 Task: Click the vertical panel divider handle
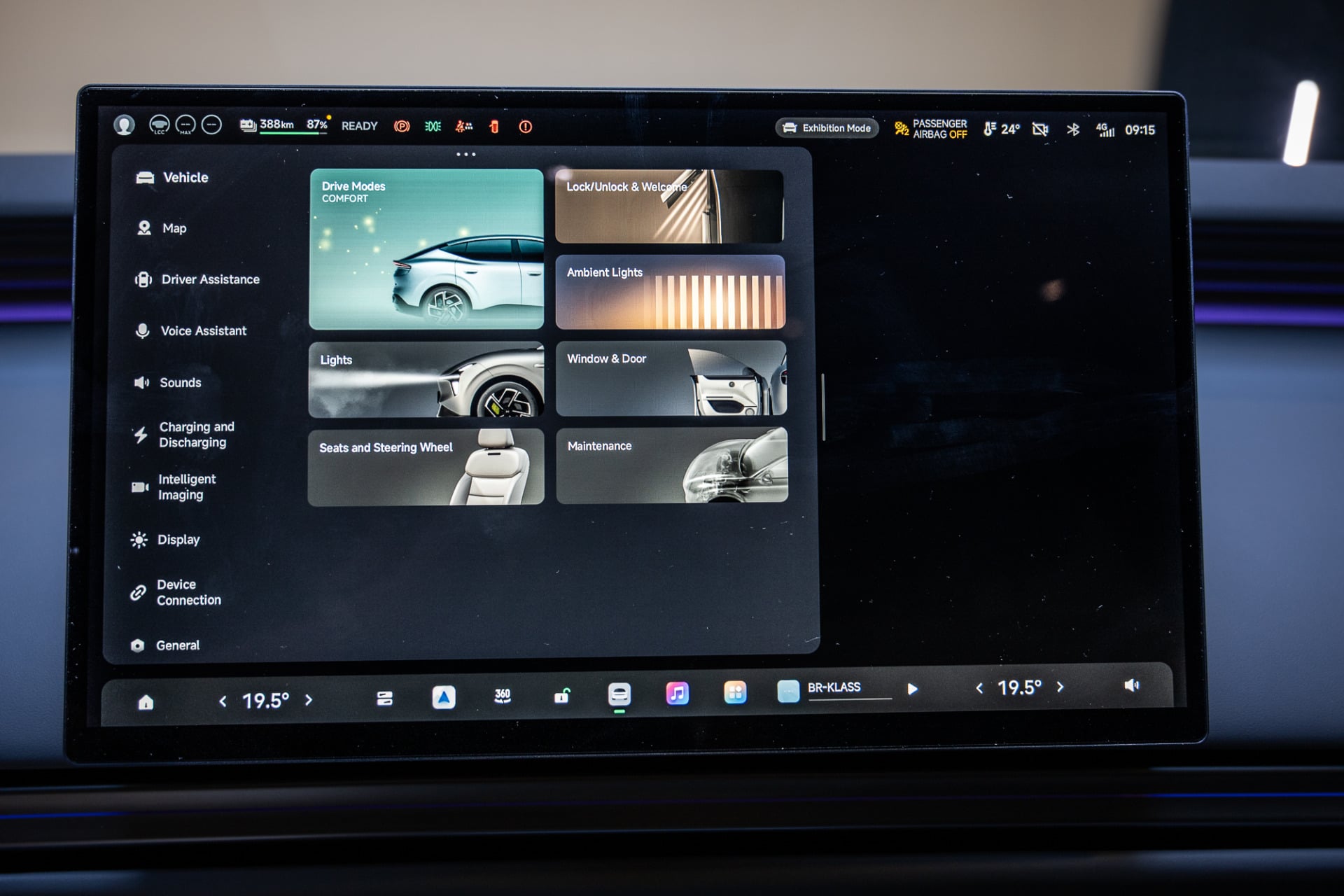823,407
